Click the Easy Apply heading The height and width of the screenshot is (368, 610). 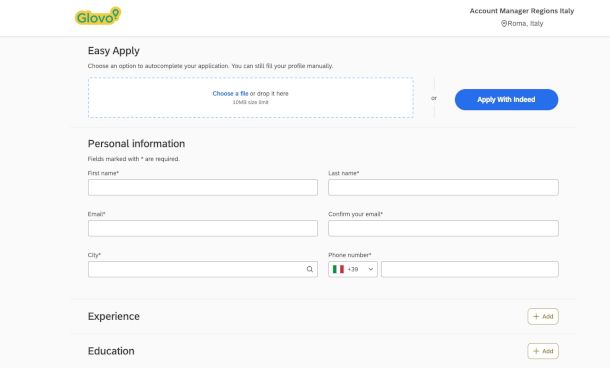coord(114,51)
